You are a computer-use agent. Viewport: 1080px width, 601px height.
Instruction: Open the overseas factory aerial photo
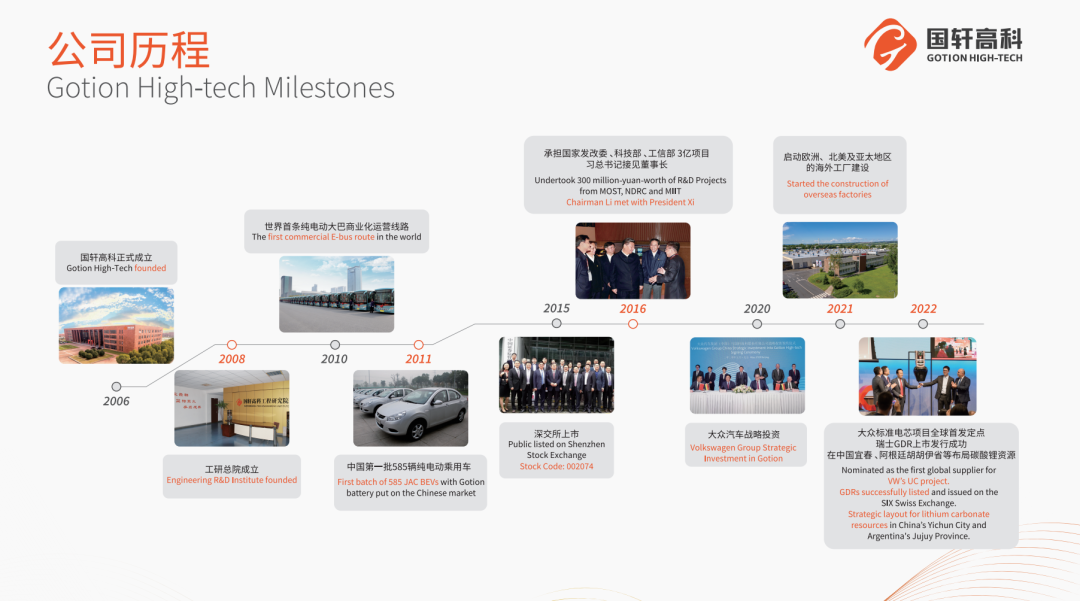coord(840,260)
